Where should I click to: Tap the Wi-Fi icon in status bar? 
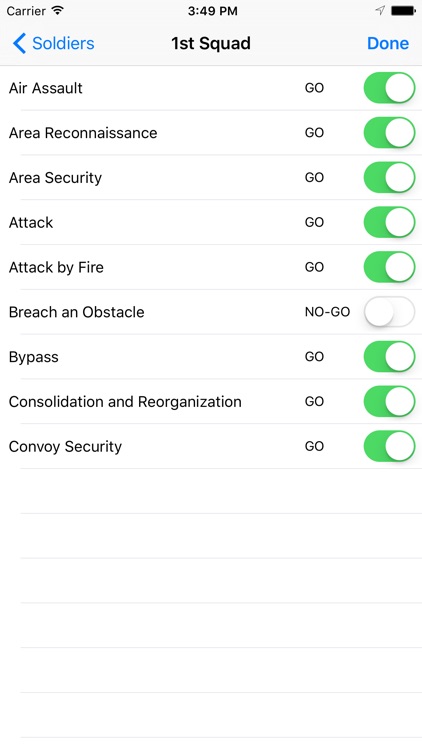click(57, 11)
